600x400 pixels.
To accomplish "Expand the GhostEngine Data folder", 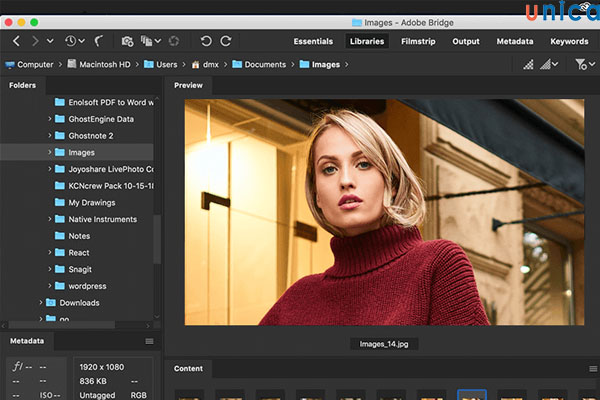I will tap(49, 119).
